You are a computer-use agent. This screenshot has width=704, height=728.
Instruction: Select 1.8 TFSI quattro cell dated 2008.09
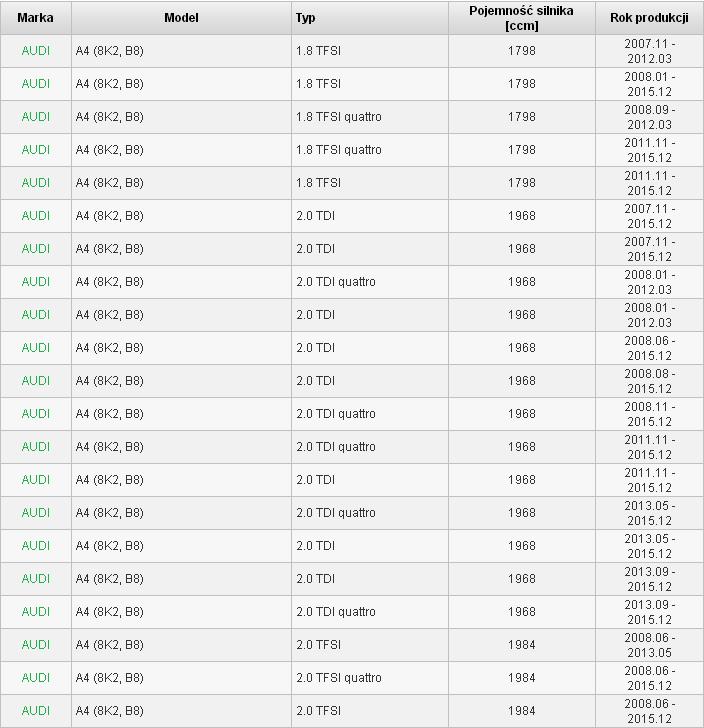(370, 117)
